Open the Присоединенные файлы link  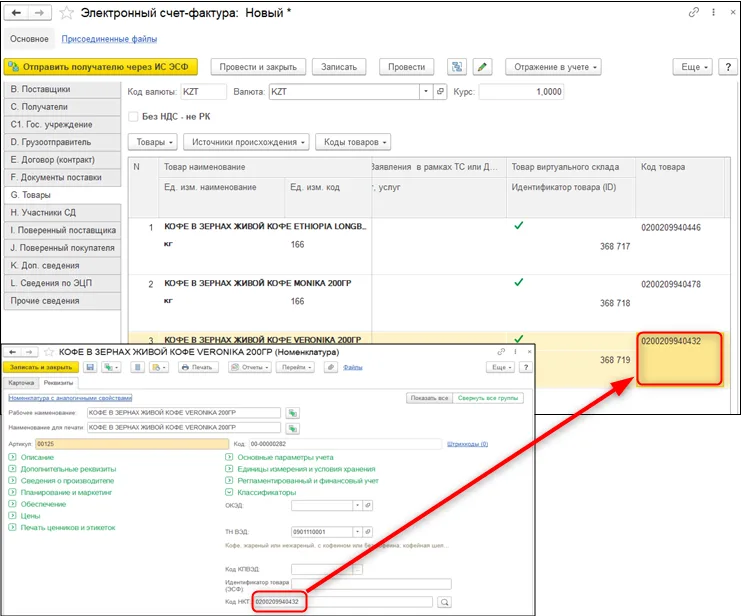point(109,39)
